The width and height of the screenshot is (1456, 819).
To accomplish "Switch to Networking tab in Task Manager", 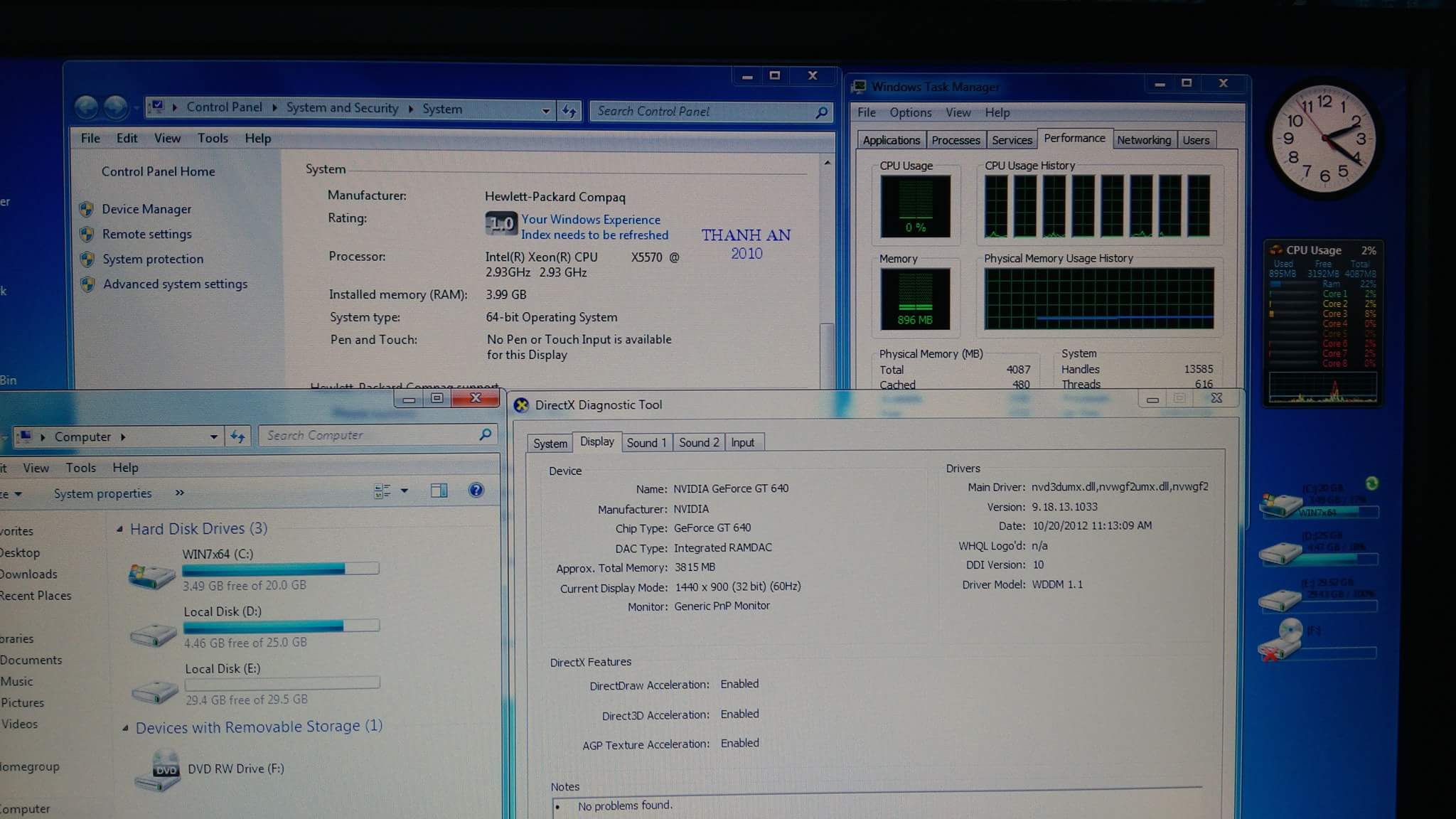I will 1143,140.
